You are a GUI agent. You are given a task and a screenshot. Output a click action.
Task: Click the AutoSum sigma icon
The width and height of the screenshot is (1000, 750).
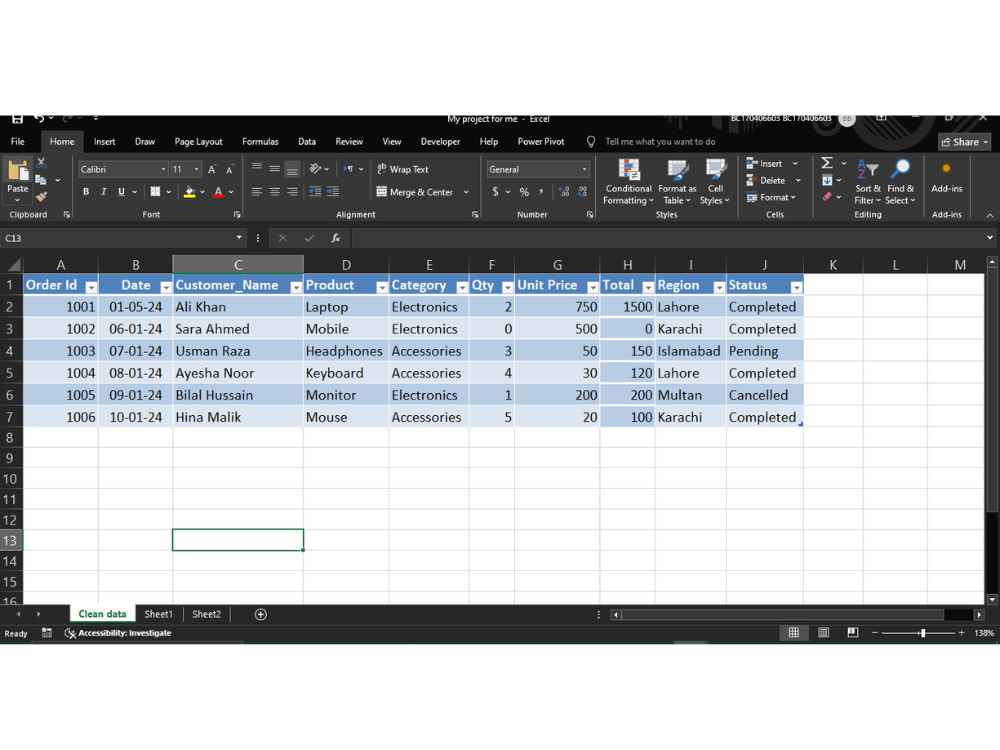tap(827, 163)
